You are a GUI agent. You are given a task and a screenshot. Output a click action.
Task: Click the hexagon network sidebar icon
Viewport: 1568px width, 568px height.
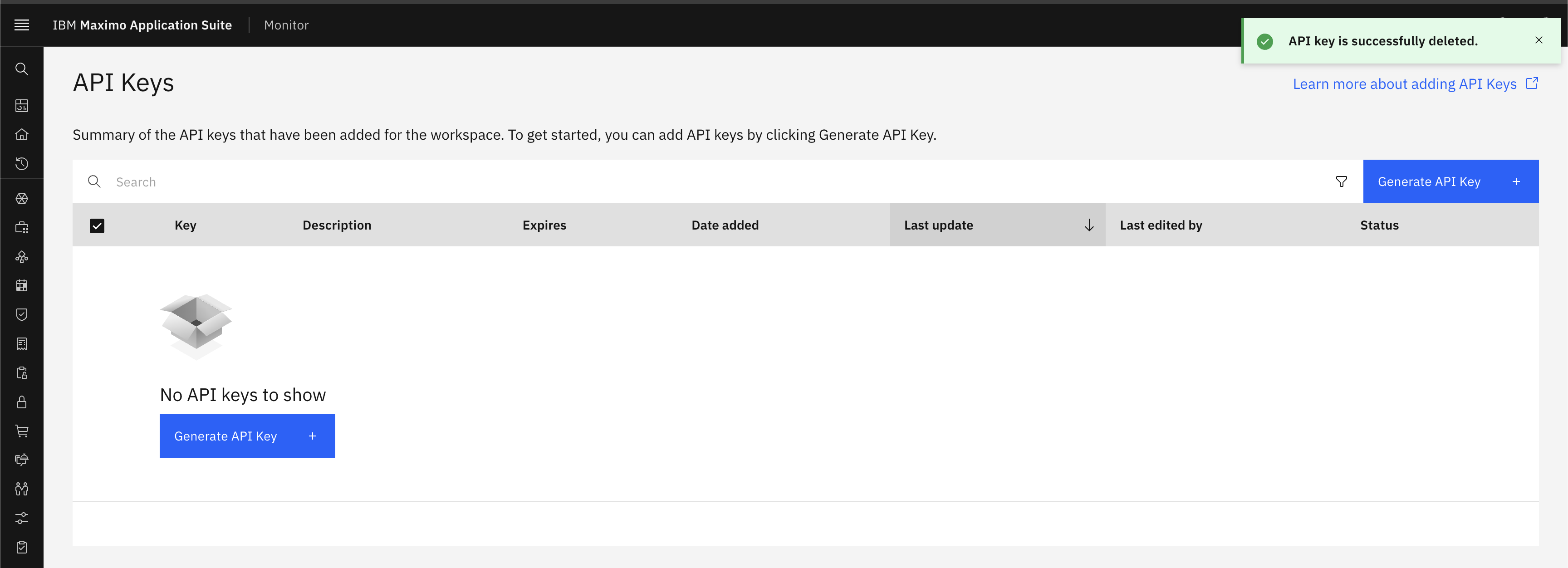tap(22, 199)
